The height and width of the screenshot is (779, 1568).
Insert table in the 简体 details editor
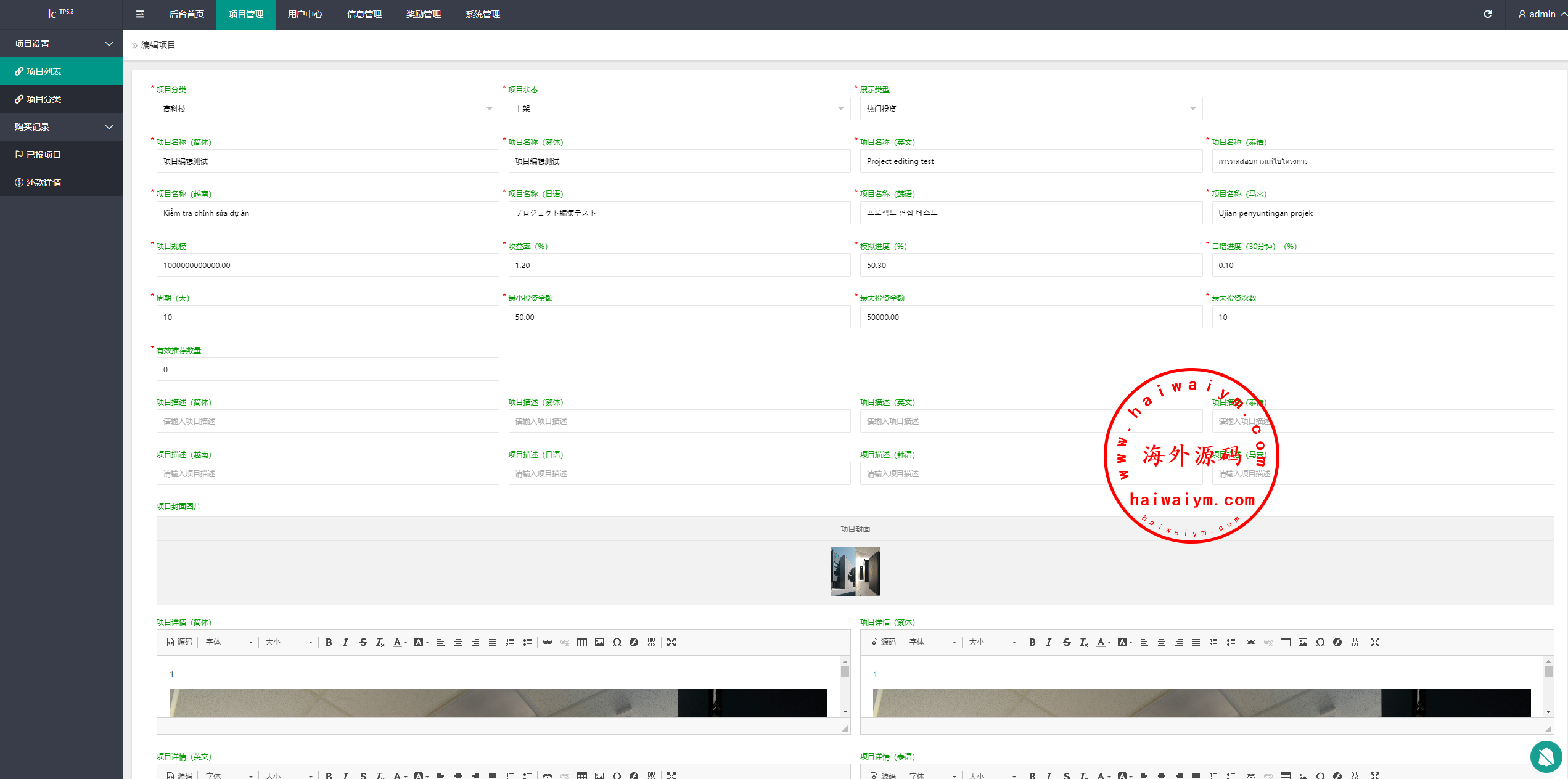tap(581, 642)
